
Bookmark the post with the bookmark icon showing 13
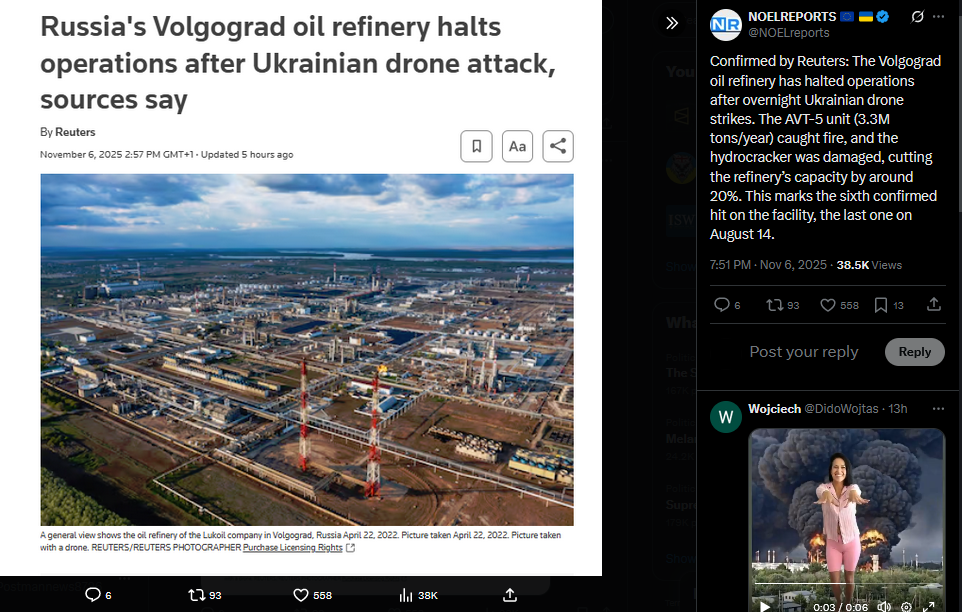[x=880, y=305]
